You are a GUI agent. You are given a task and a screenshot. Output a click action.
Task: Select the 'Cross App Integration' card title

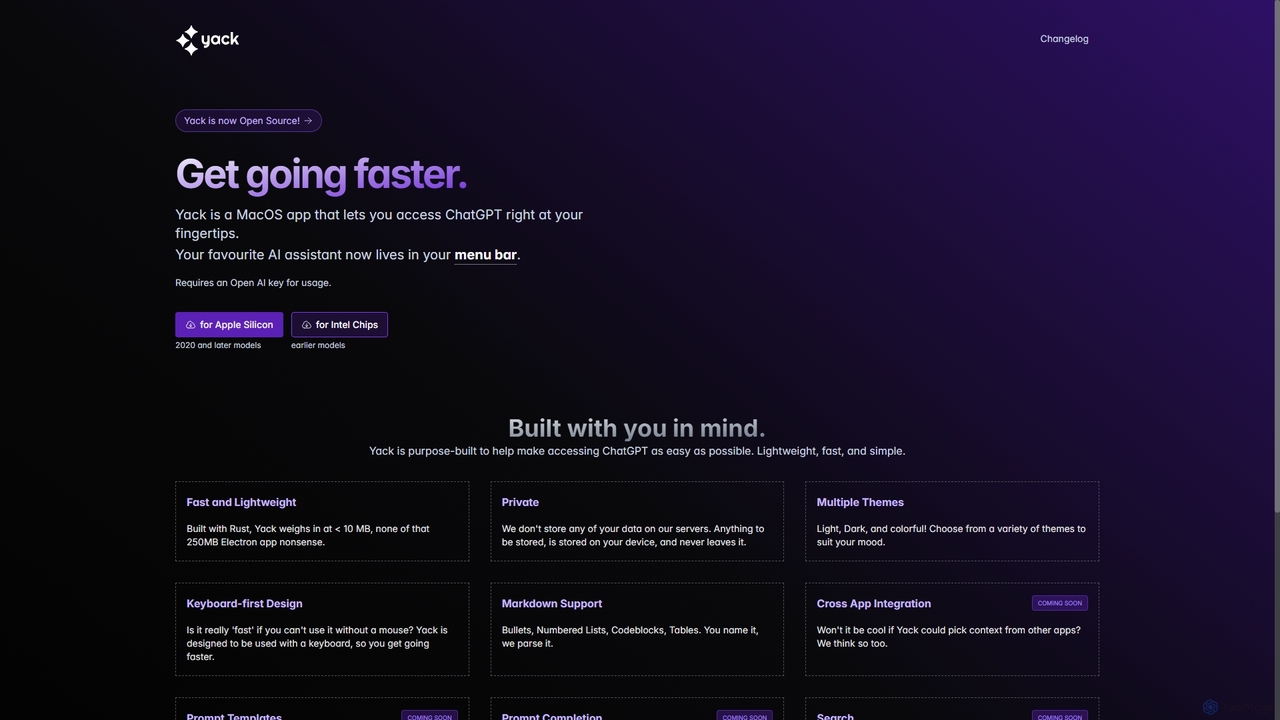tap(874, 604)
